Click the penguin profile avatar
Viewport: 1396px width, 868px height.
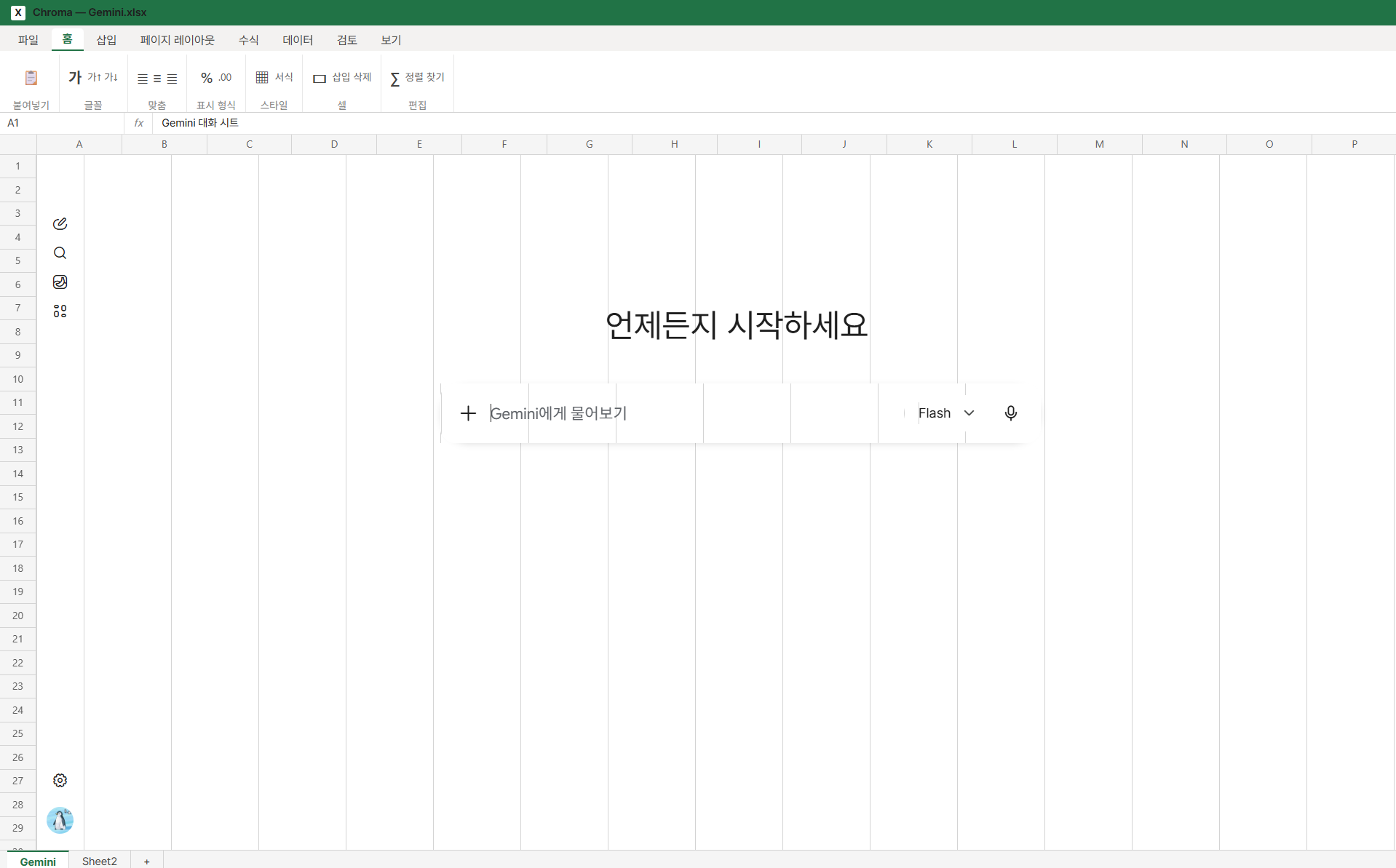(x=60, y=820)
